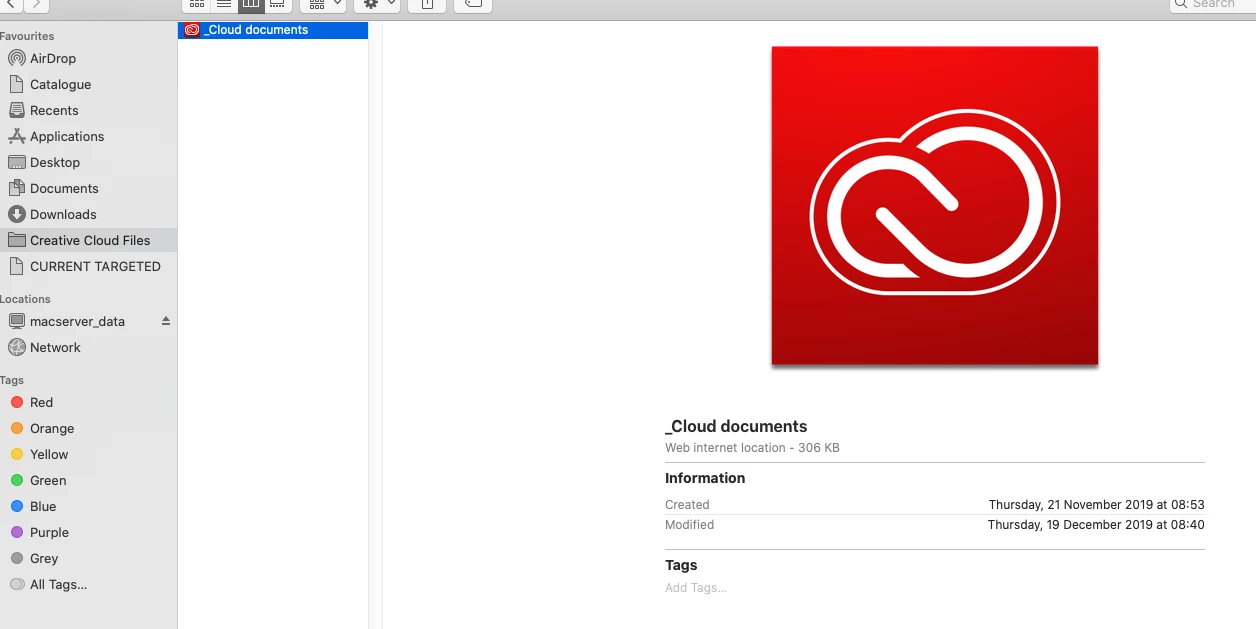
Task: Filter by the Red tag
Action: (88, 402)
